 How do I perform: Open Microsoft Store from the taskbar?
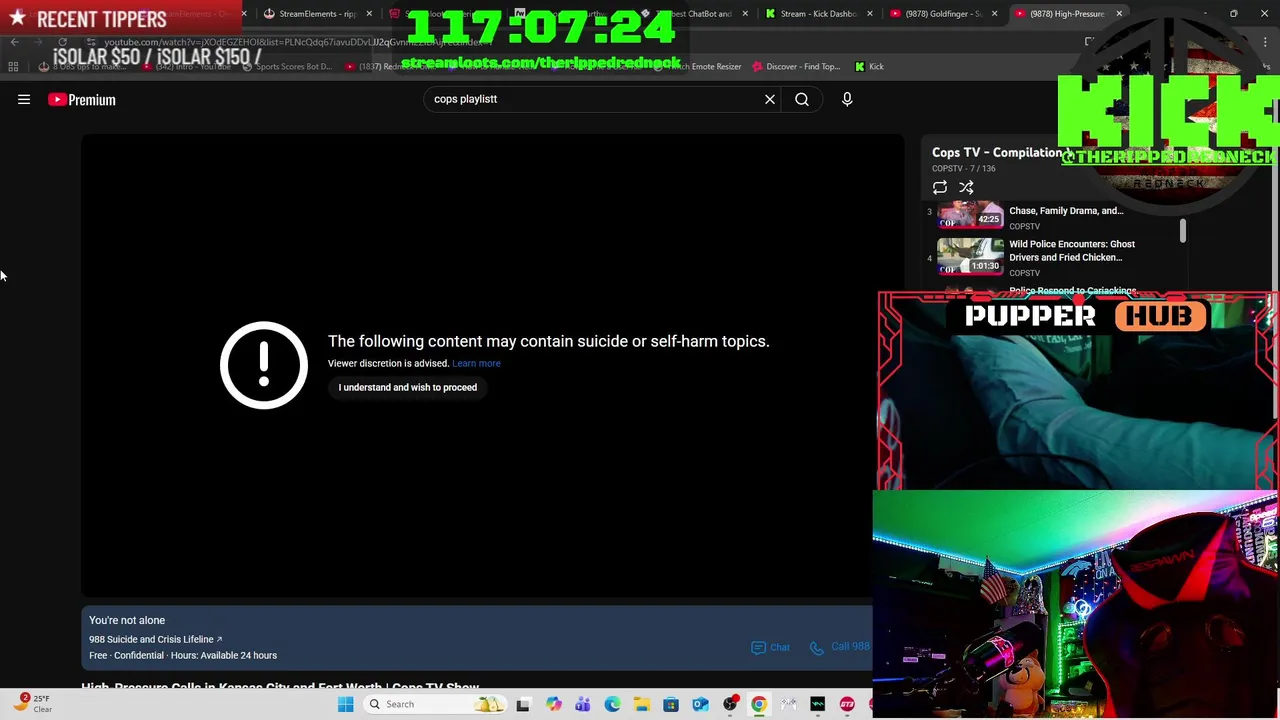point(671,704)
